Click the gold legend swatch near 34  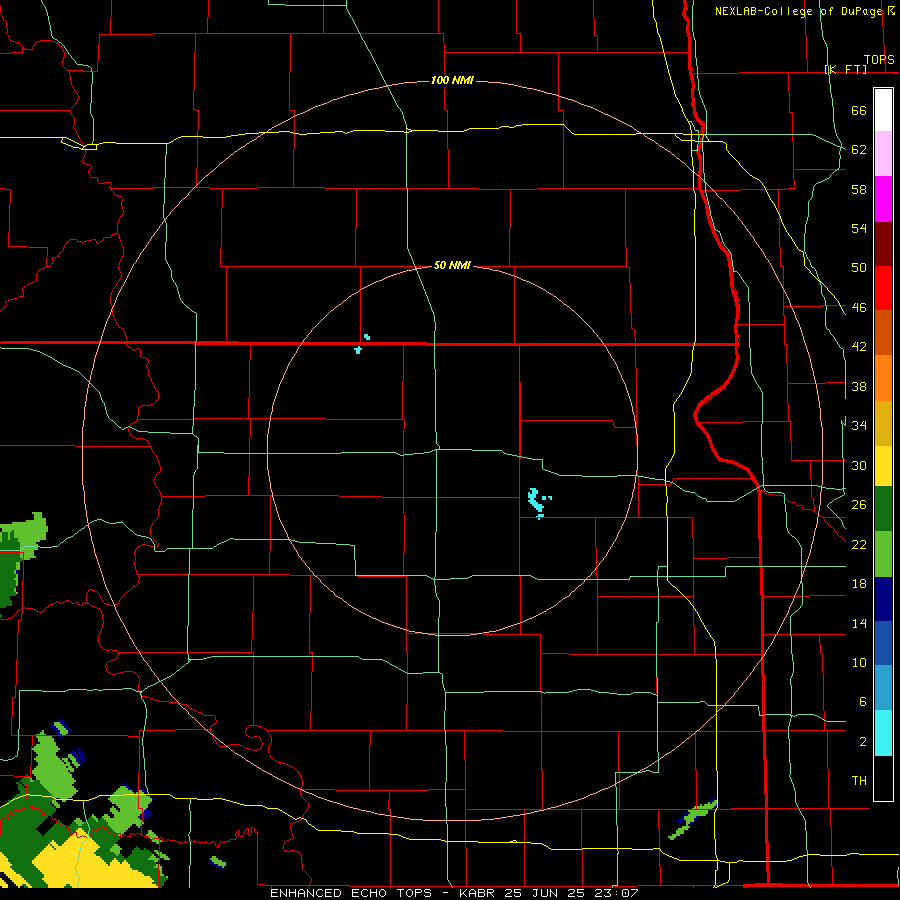883,422
